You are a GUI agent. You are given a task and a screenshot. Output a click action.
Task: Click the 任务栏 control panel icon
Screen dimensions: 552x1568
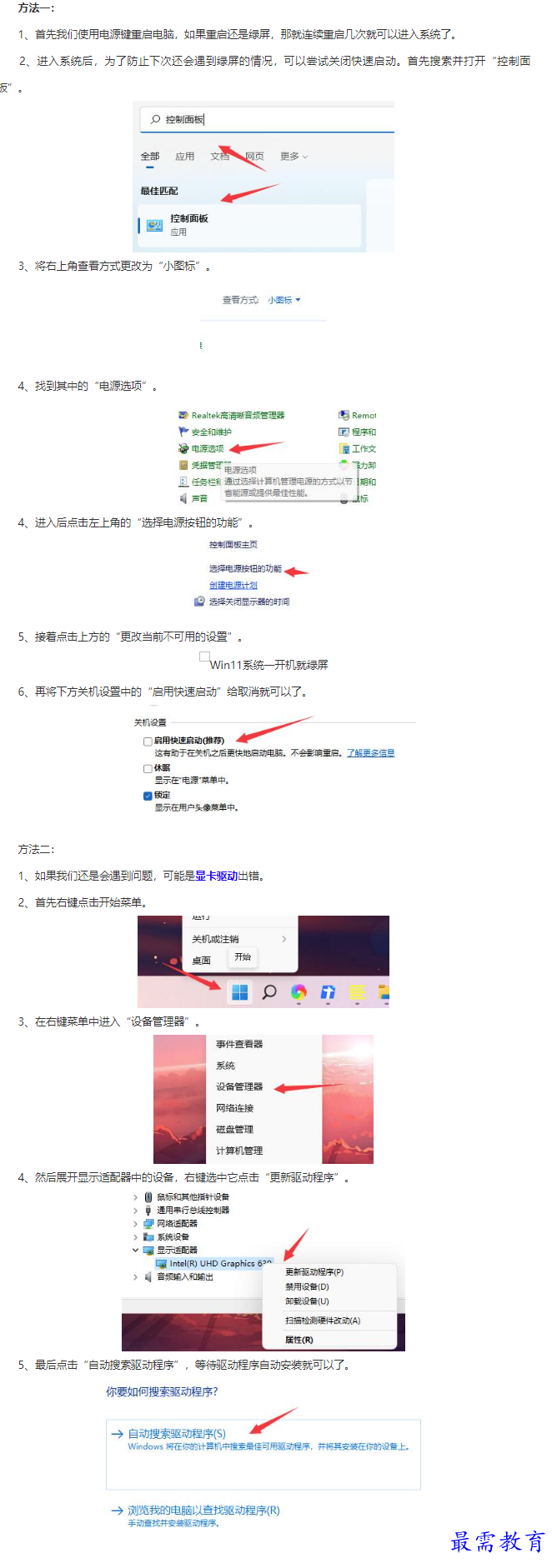pyautogui.click(x=183, y=482)
